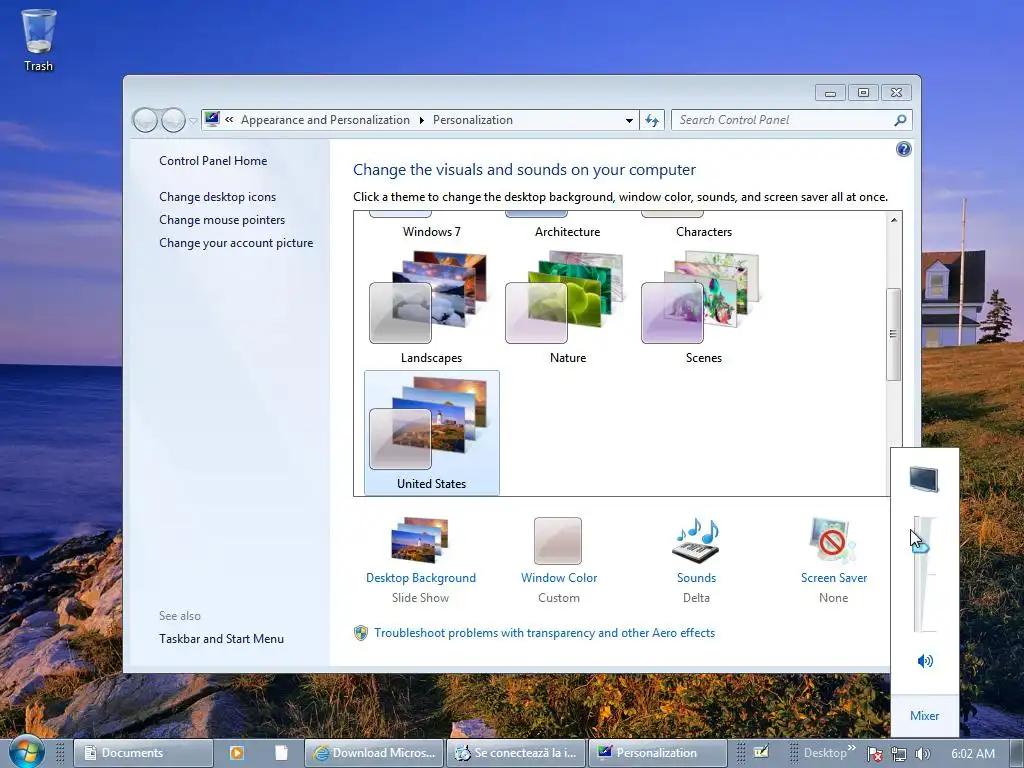The image size is (1024, 768).
Task: Select the Scenes theme
Action: (703, 307)
